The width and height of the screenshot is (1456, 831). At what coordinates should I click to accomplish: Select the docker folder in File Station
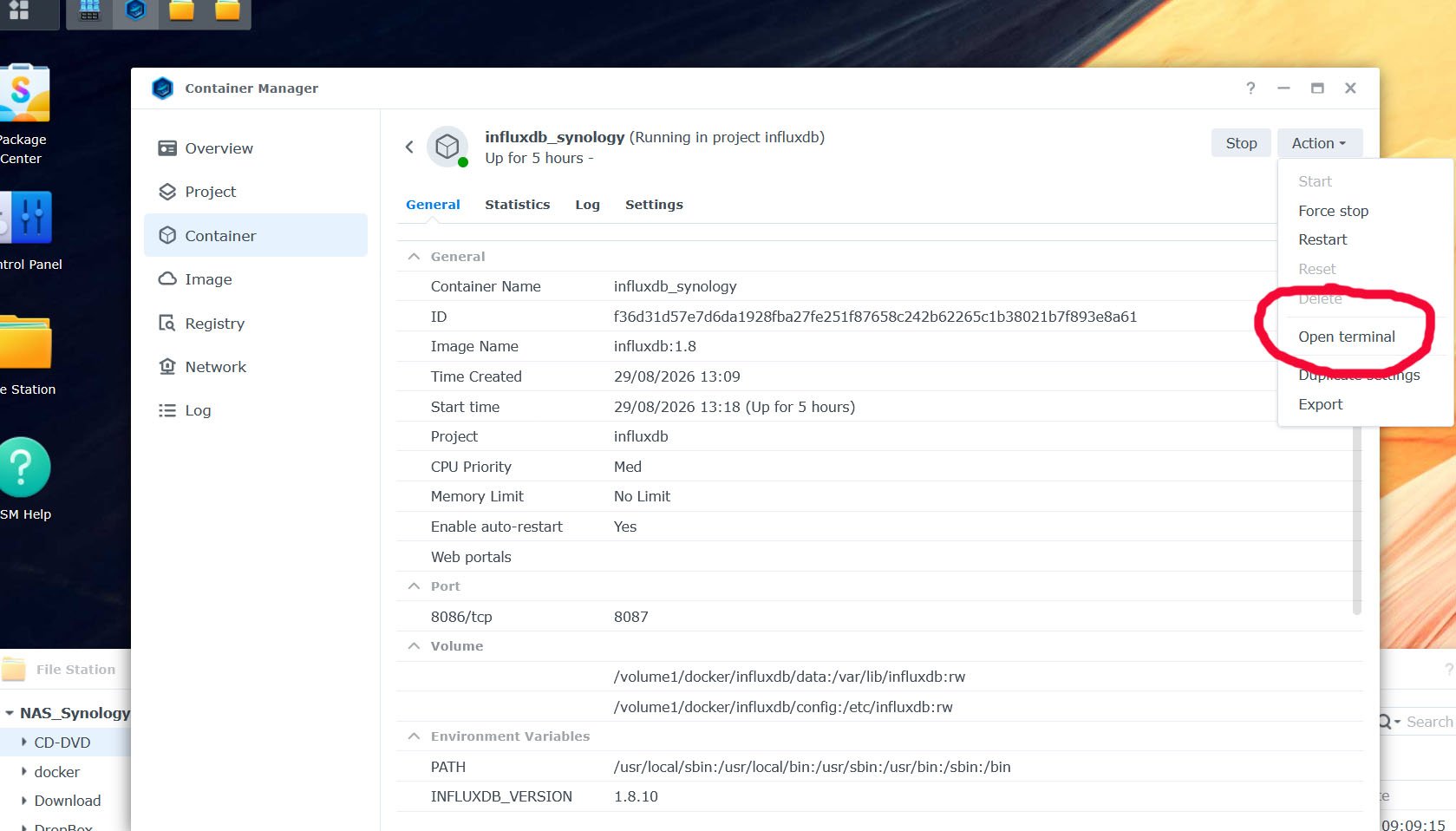57,772
